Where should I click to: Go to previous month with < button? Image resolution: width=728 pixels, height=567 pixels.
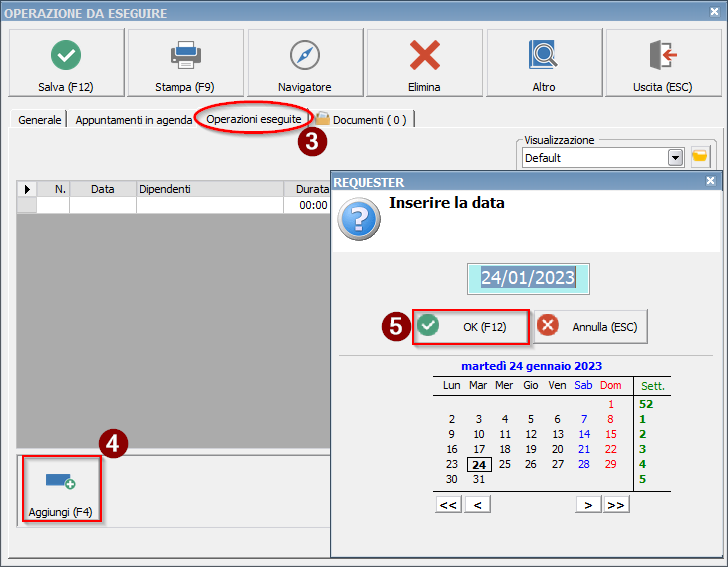click(x=478, y=505)
